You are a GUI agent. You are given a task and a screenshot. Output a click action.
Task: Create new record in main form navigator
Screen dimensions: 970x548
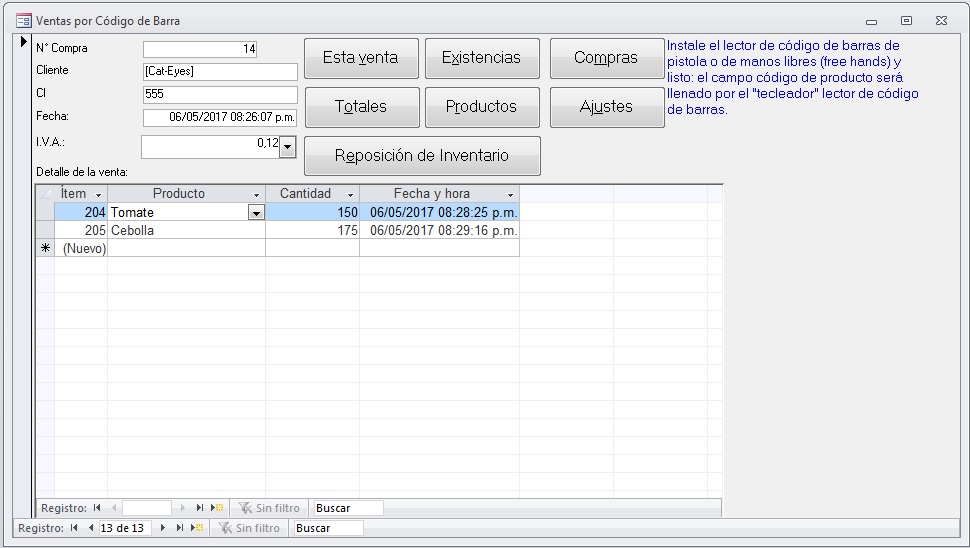point(197,528)
